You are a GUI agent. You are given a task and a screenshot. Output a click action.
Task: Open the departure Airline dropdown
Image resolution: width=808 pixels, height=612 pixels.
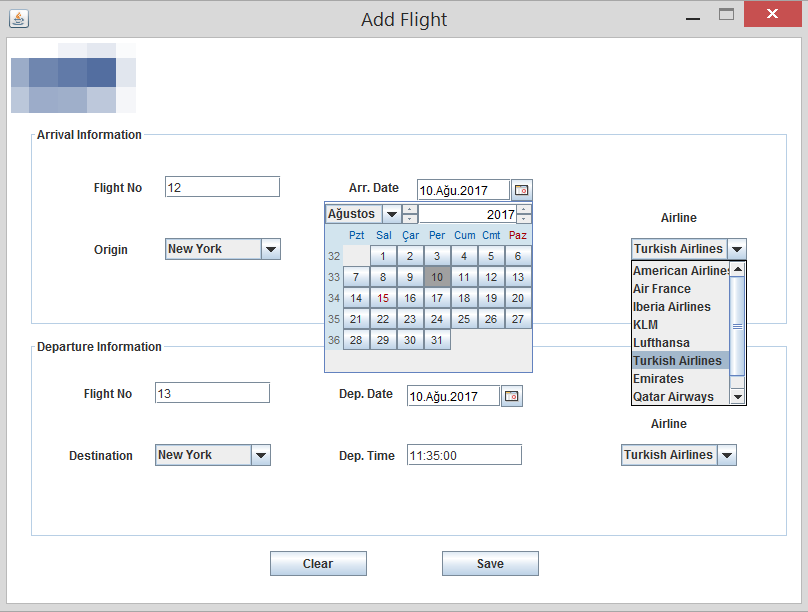tap(727, 455)
